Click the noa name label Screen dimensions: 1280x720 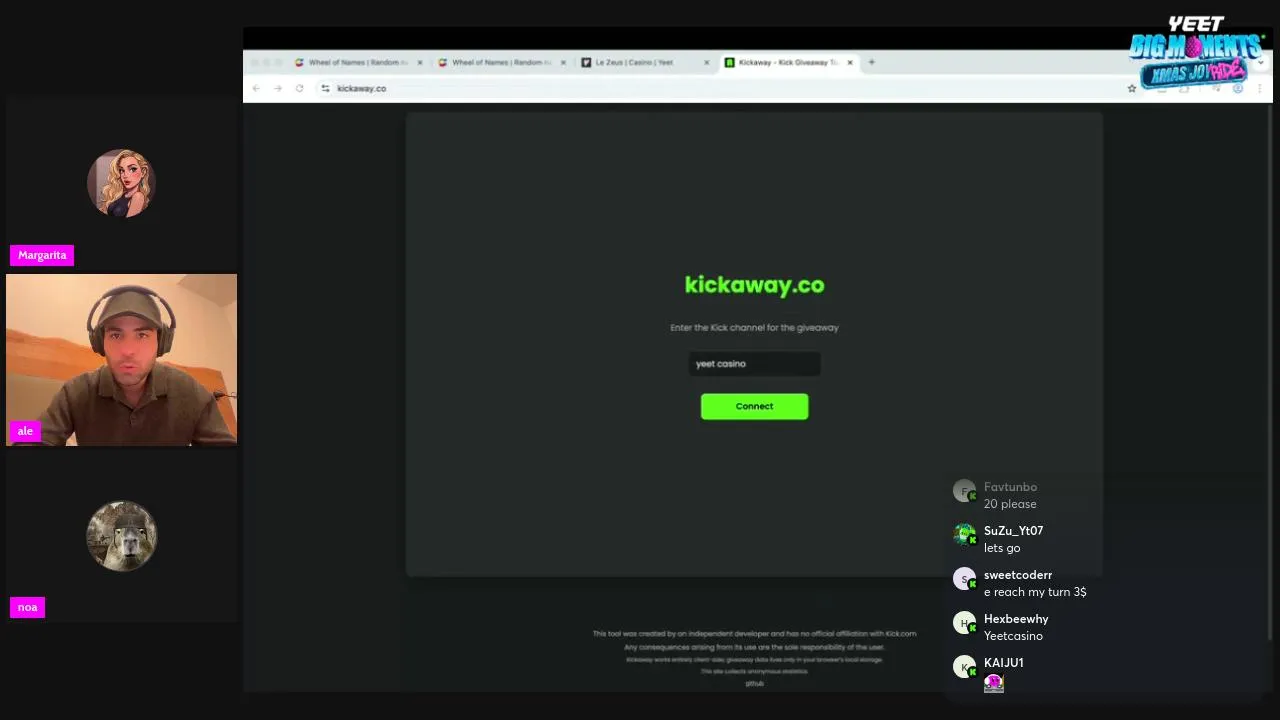27,607
